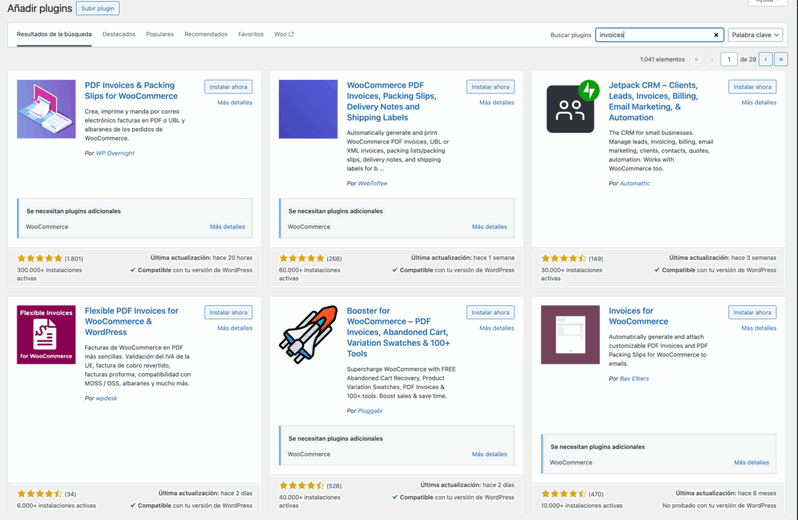Switch to the Favoritos tab

click(x=250, y=34)
